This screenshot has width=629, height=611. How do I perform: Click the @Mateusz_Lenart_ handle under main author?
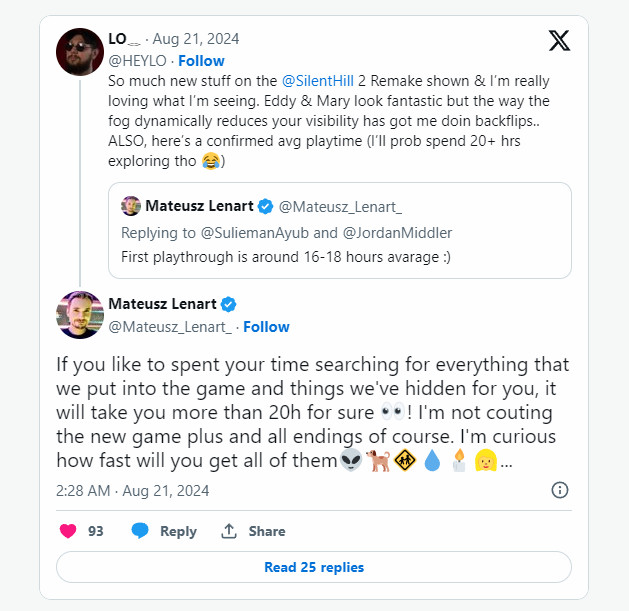pos(169,327)
